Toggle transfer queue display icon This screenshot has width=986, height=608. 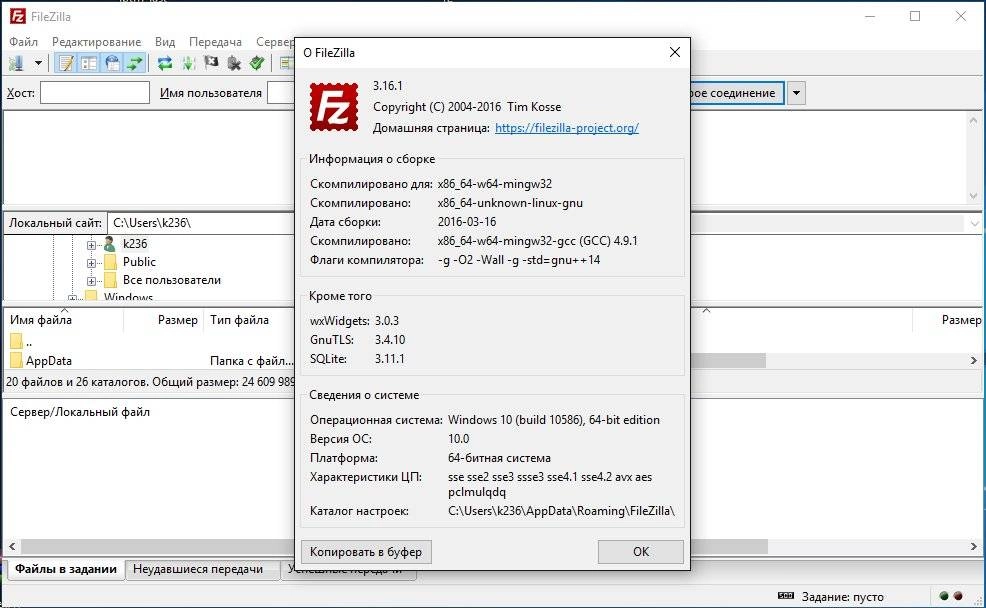(x=135, y=63)
